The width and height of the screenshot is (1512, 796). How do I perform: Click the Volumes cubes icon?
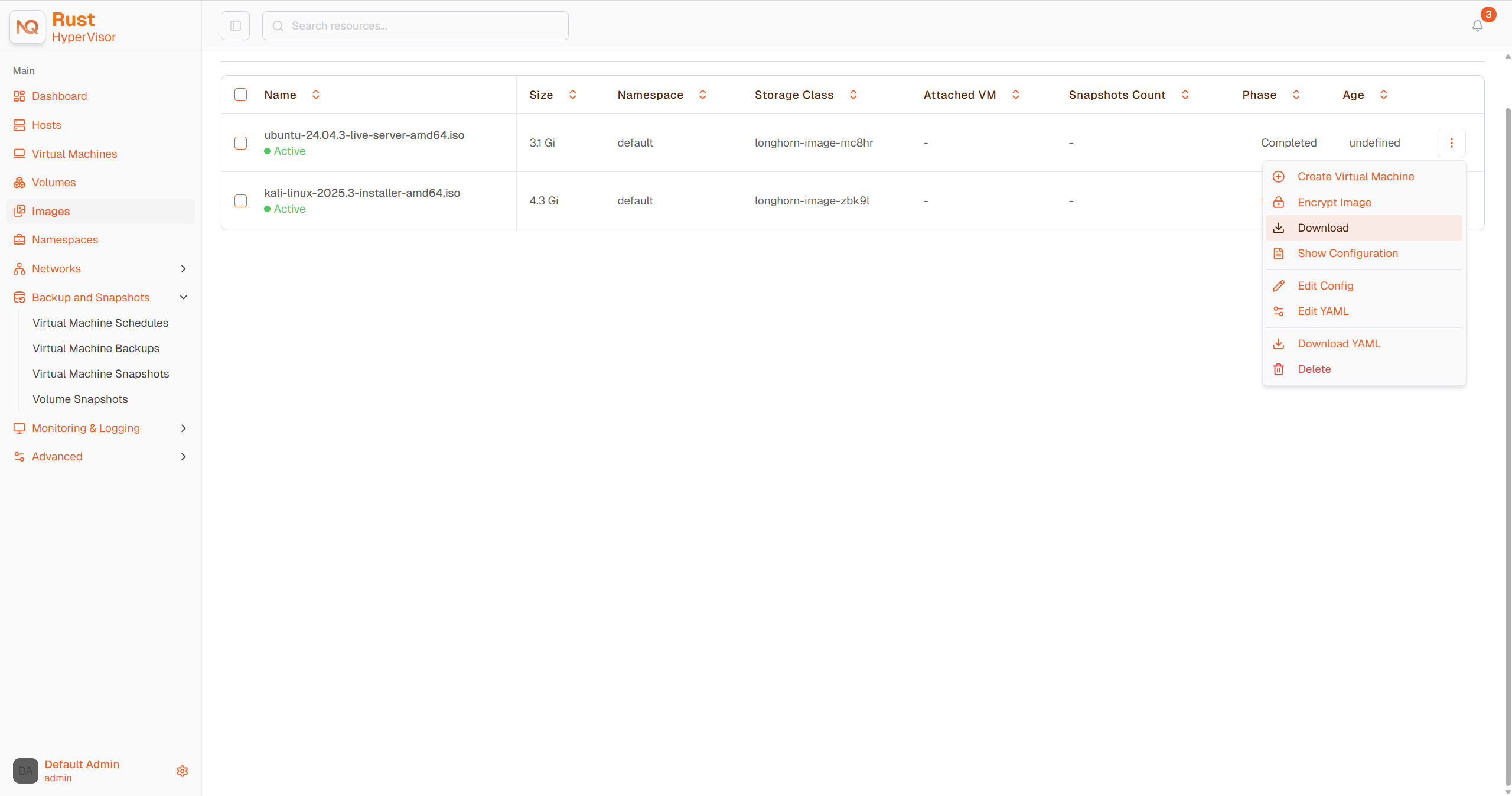[x=19, y=183]
